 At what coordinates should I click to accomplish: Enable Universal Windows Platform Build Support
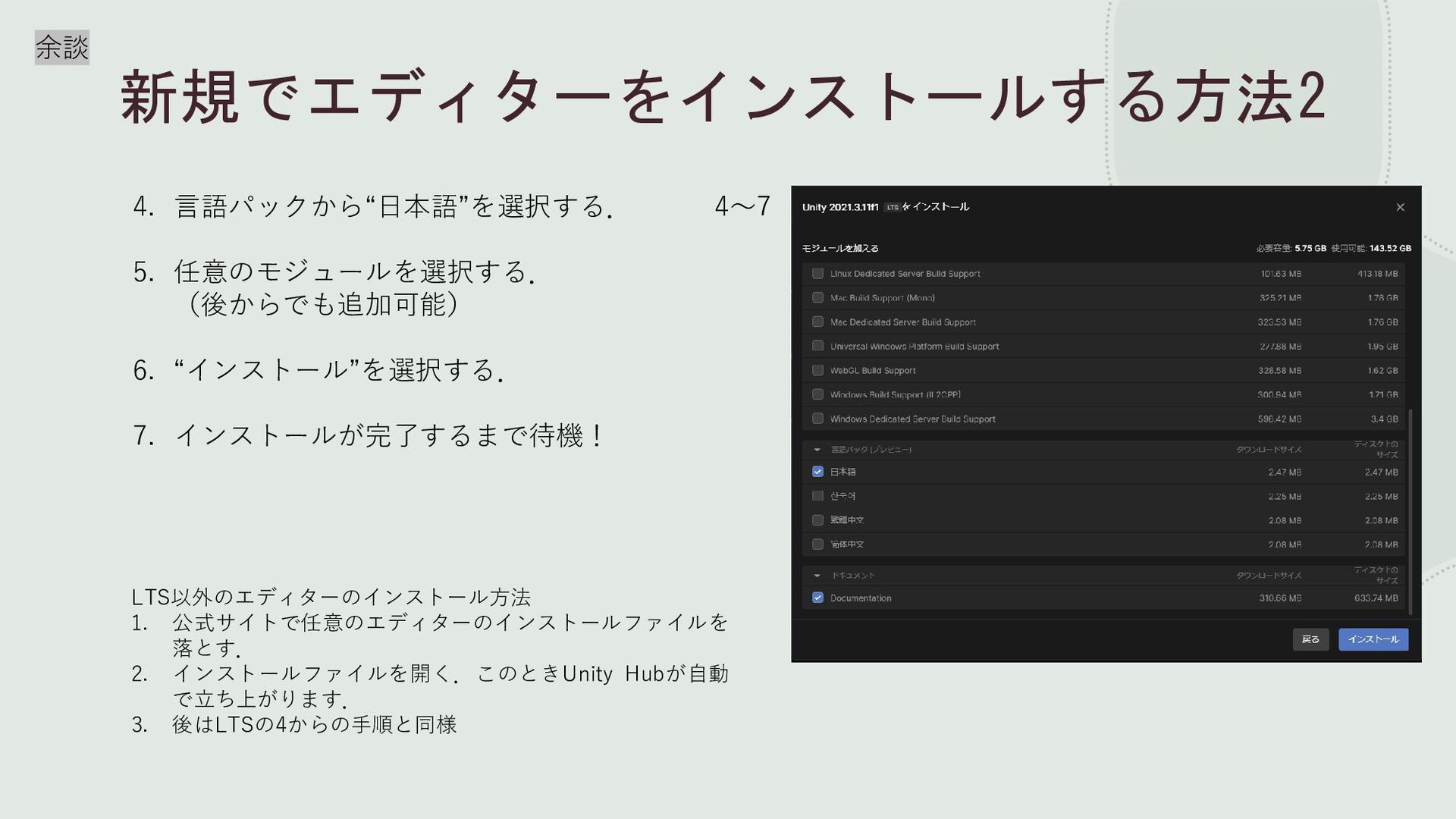817,346
